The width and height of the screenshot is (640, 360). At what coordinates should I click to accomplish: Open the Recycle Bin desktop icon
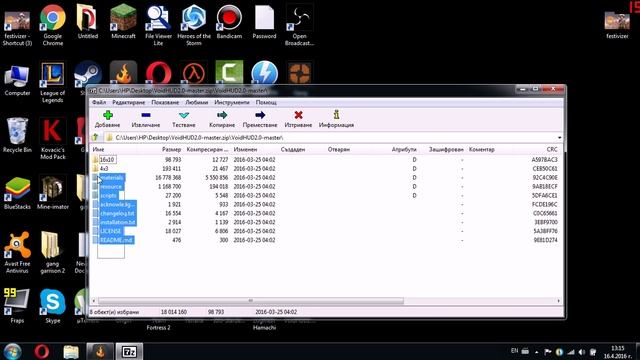point(17,136)
